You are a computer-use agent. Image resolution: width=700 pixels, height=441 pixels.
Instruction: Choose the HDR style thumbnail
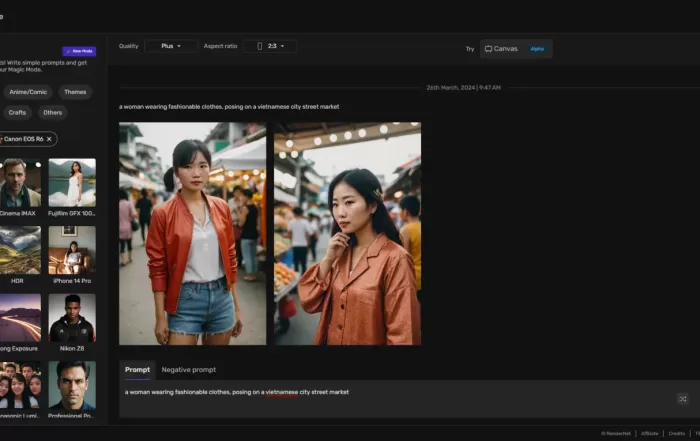(x=20, y=250)
